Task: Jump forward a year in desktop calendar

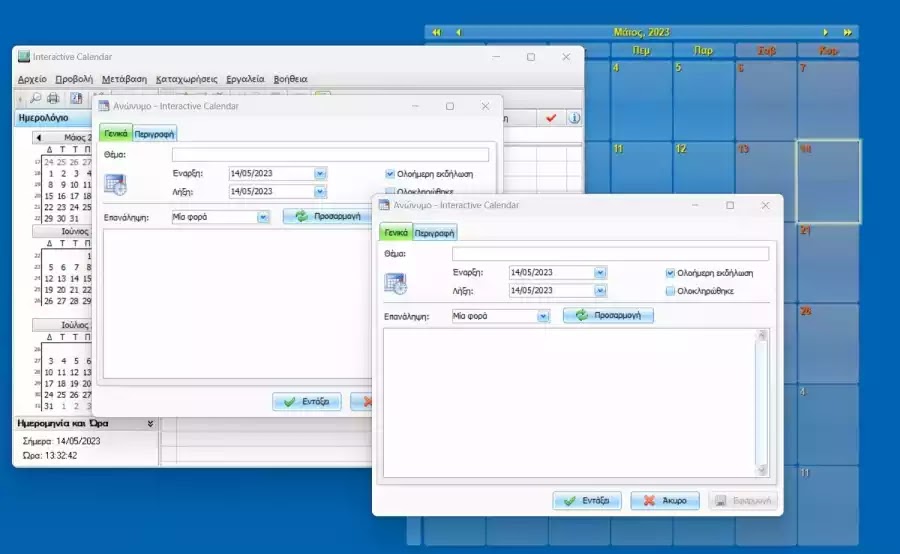Action: pos(847,32)
